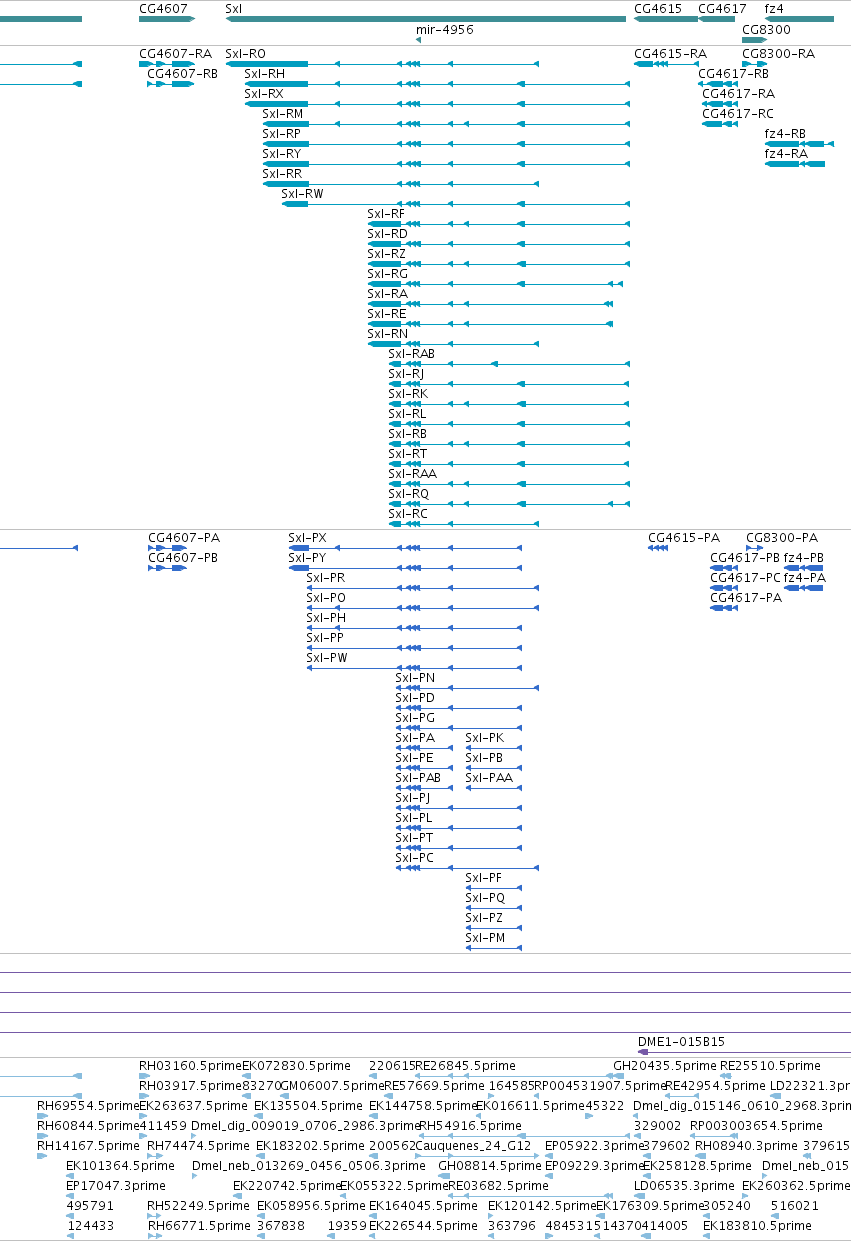The image size is (851, 1241).
Task: Click EST EK101364.5prime
Action: 120,1165
